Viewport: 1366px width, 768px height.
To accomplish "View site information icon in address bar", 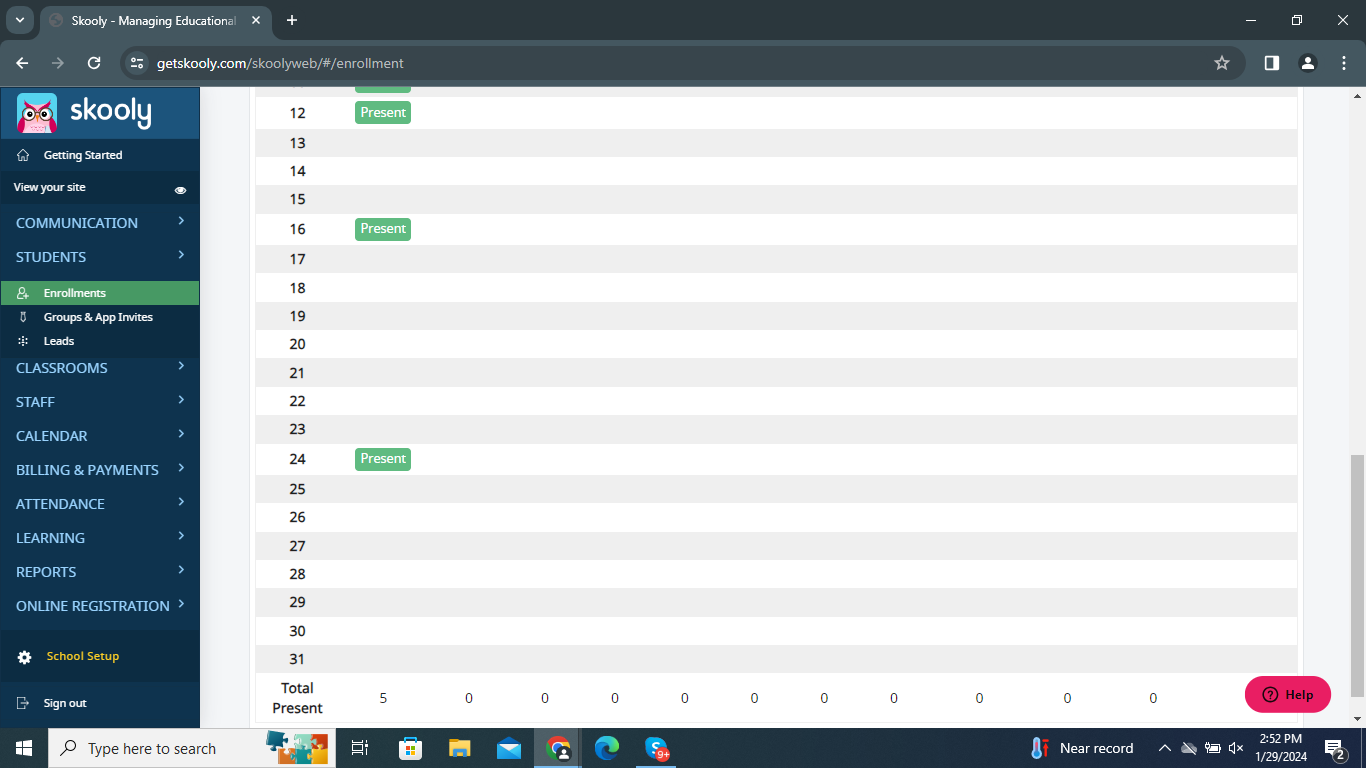I will [x=138, y=63].
